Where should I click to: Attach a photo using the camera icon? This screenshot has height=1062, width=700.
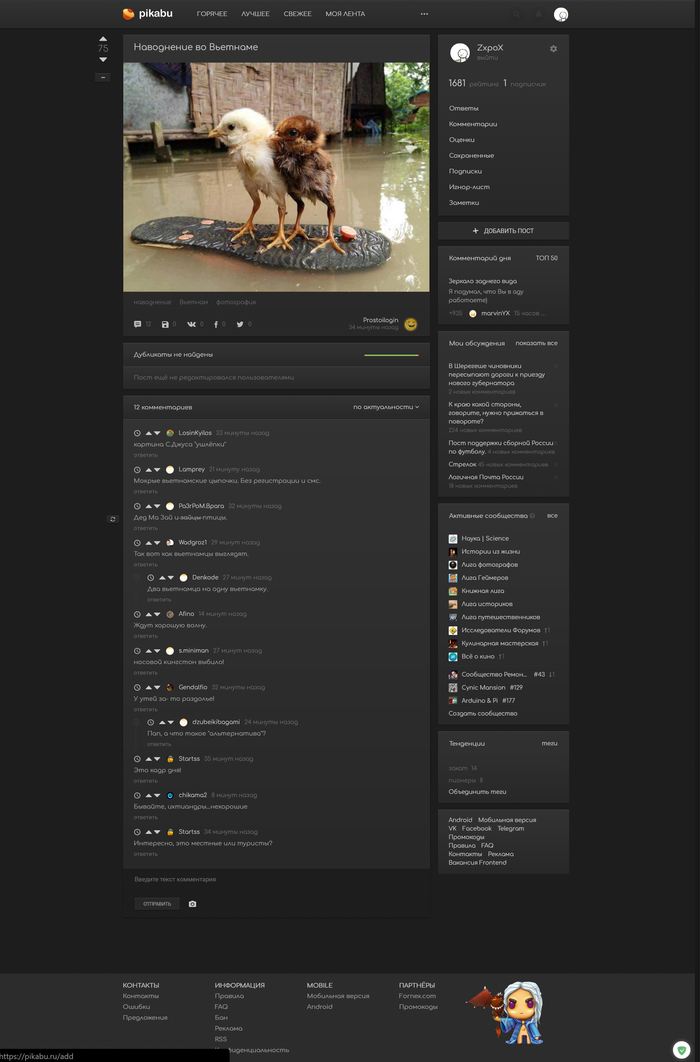click(193, 904)
